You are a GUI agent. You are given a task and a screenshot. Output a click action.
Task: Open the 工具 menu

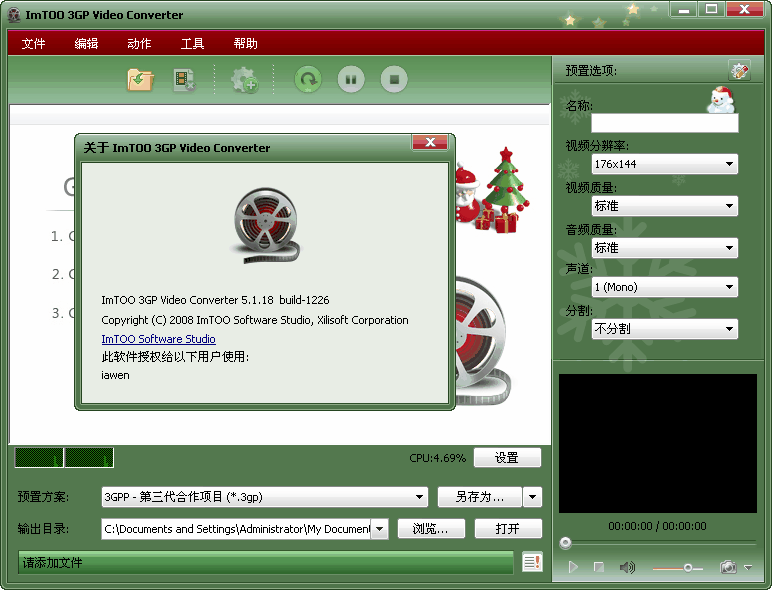click(x=192, y=43)
